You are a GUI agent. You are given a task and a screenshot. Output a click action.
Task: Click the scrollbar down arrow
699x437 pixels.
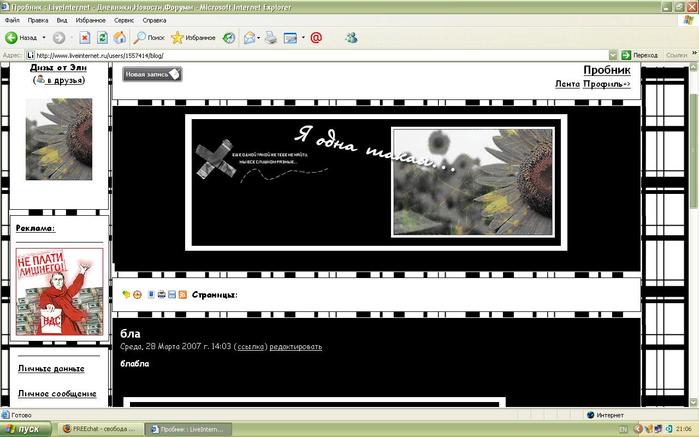693,402
